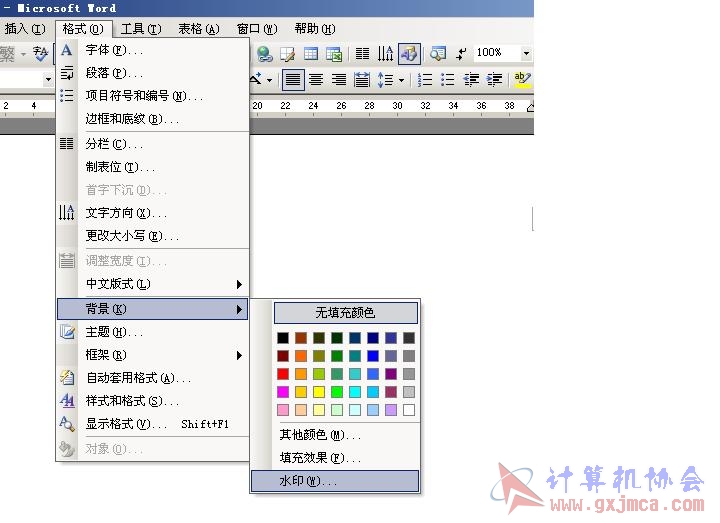Toggle the bulleted list button
The height and width of the screenshot is (523, 720).
pos(448,80)
